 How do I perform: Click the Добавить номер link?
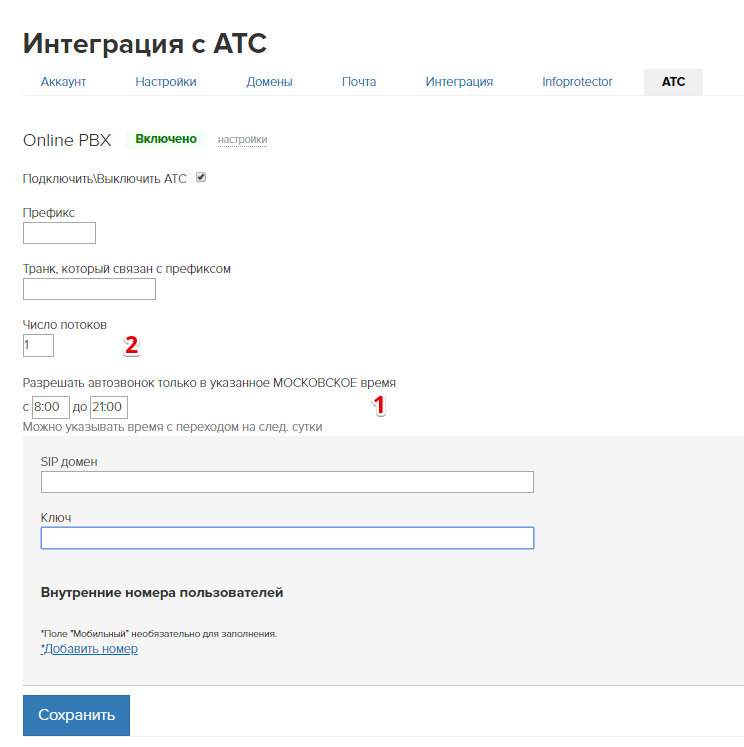coord(89,649)
